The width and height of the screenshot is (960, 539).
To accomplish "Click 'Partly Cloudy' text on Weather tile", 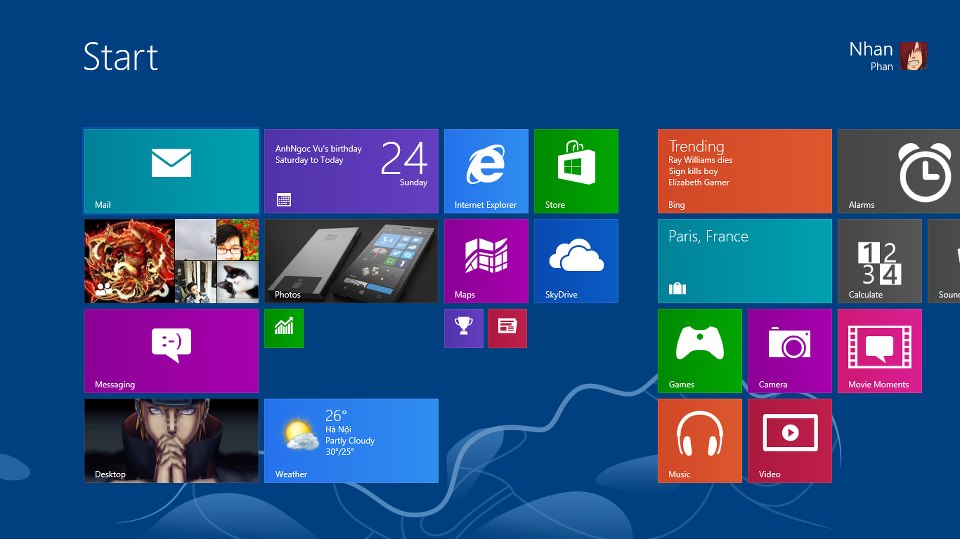I will (350, 440).
